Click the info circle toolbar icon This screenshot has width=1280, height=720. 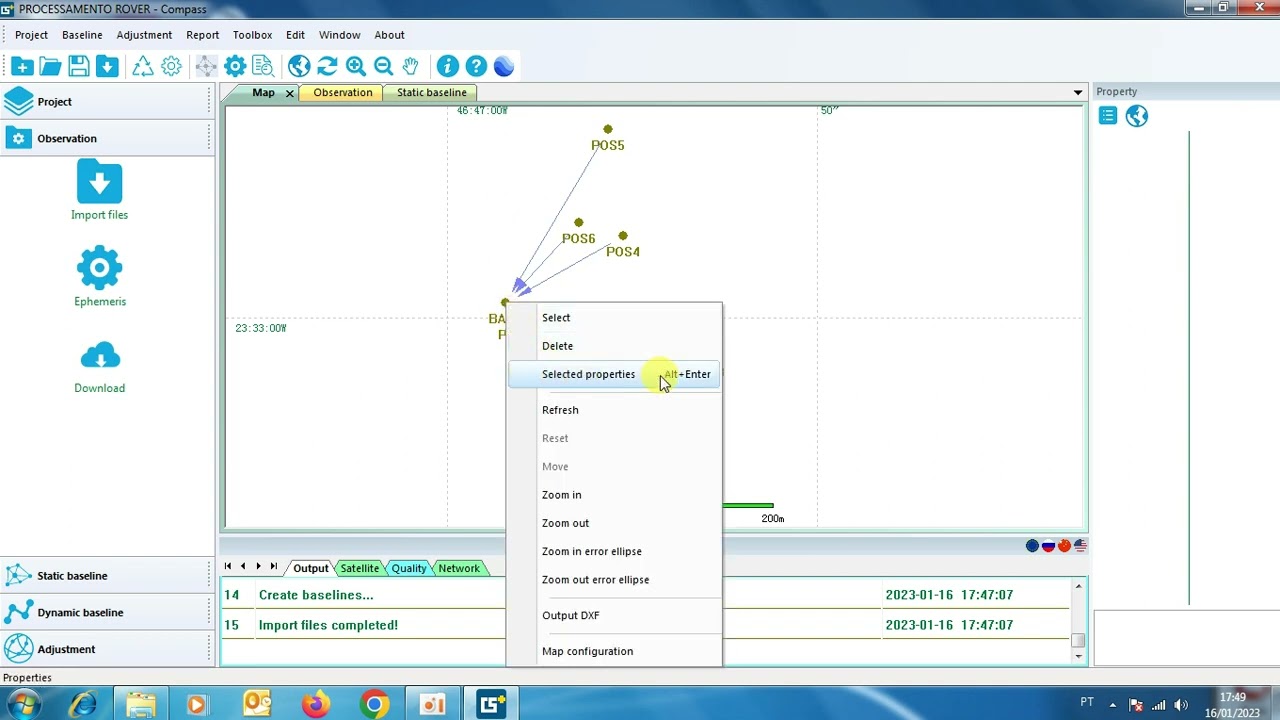click(x=447, y=66)
